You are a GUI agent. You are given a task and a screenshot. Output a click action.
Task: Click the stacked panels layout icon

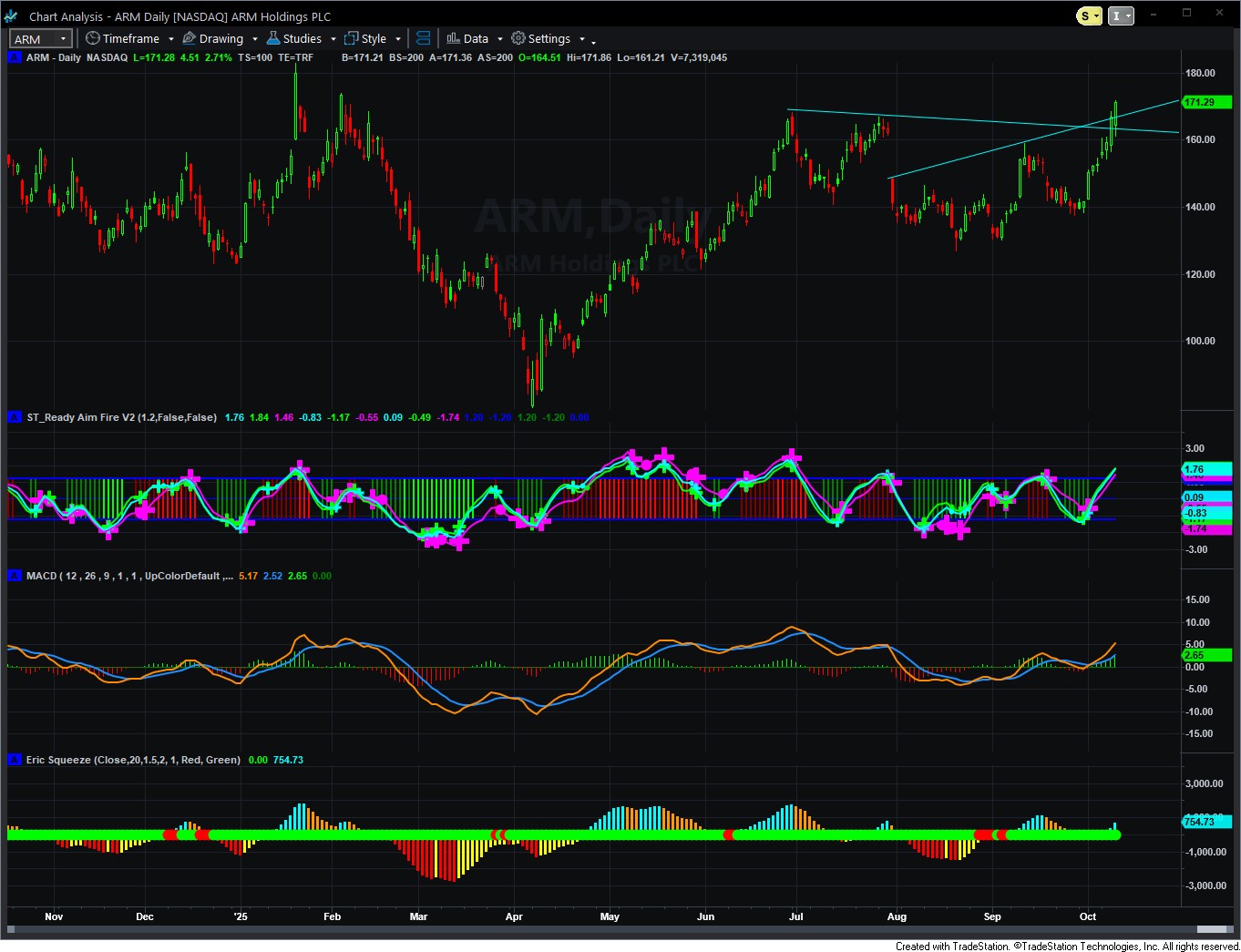point(423,38)
